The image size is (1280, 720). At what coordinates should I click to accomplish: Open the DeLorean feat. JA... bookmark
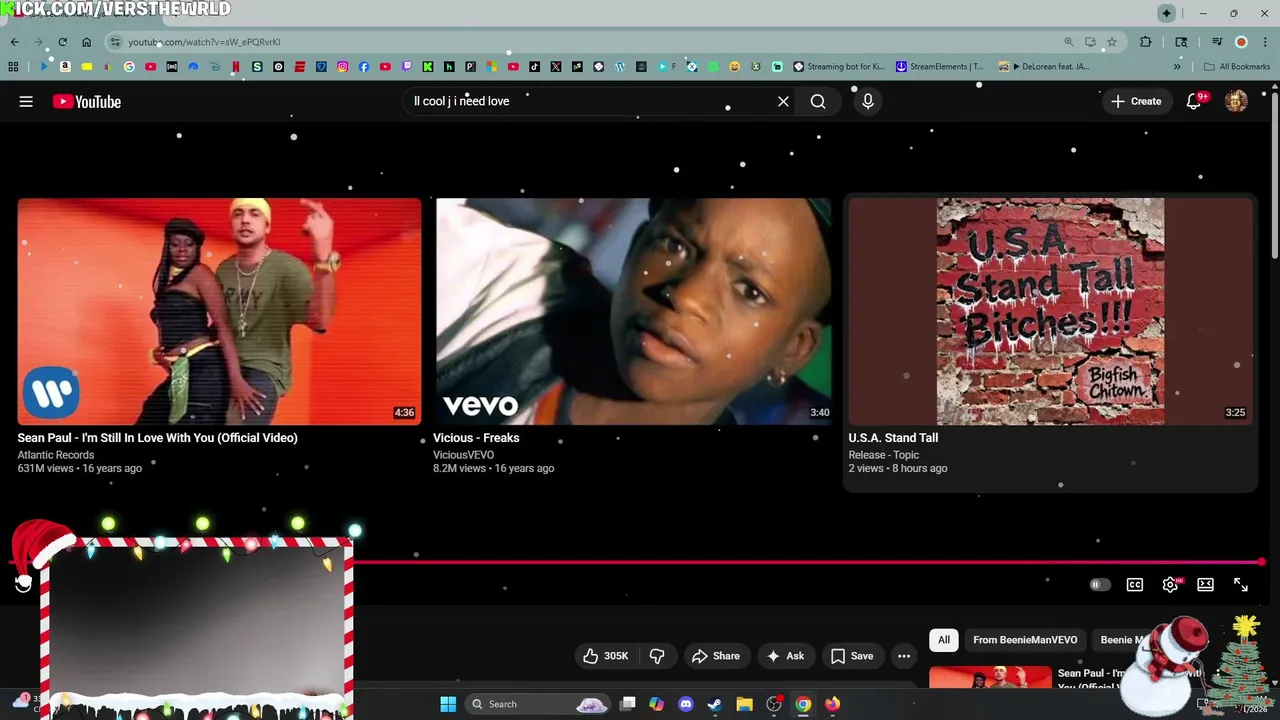[1043, 67]
